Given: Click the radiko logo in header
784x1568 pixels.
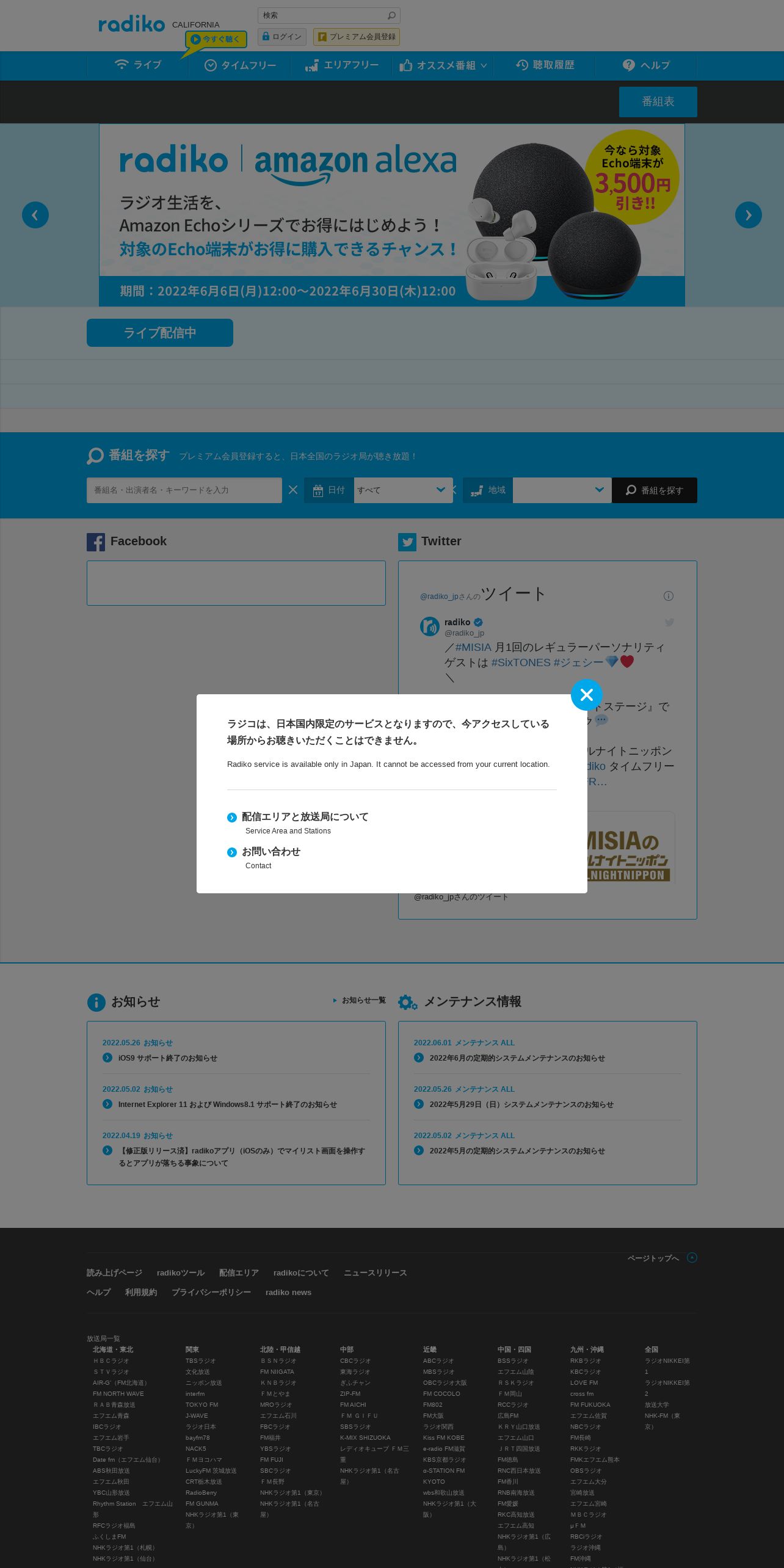Looking at the screenshot, I should (132, 24).
